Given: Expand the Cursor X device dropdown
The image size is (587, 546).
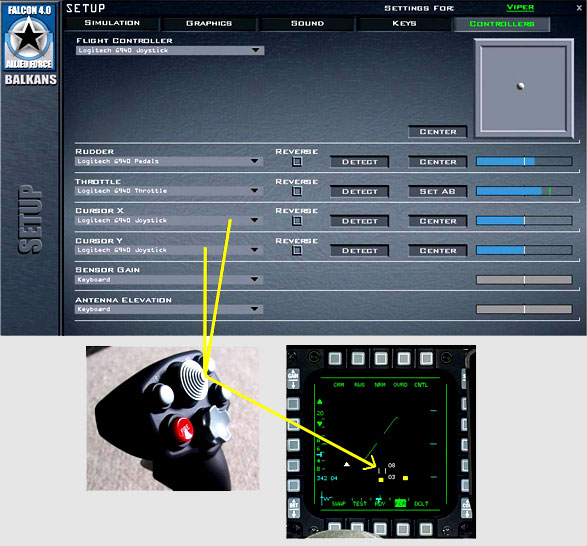Looking at the screenshot, I should coord(169,220).
